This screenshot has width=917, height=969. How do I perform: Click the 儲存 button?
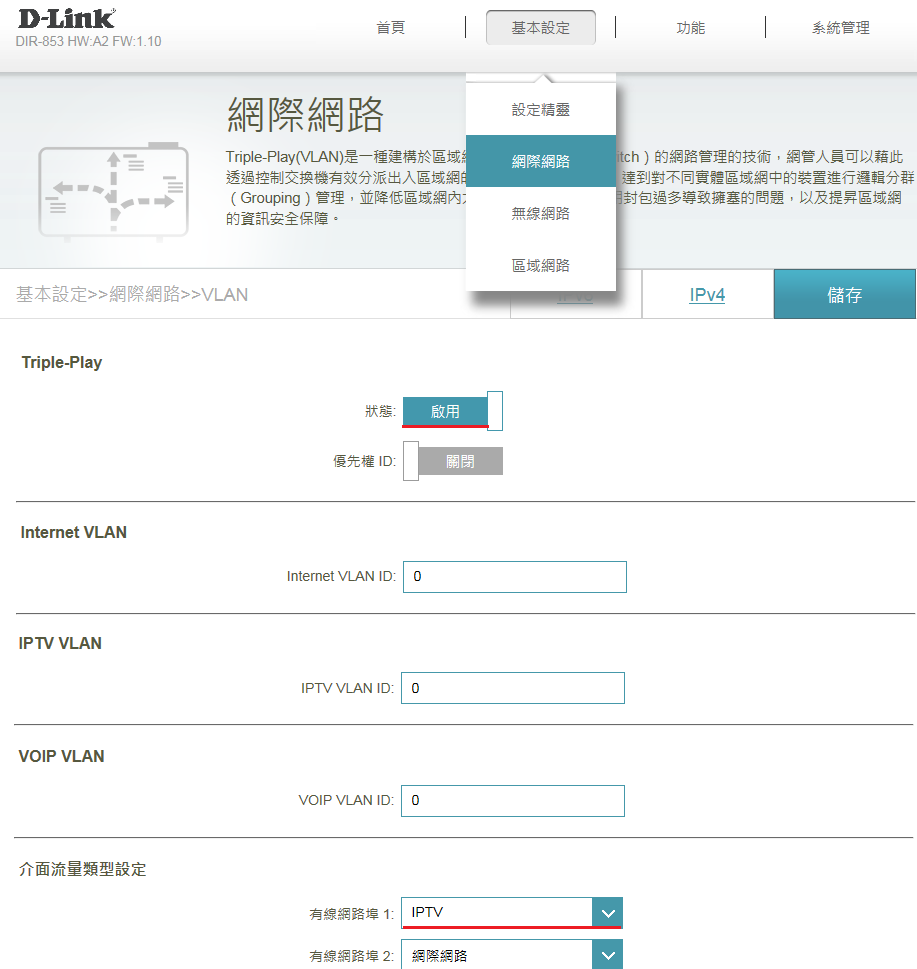[x=844, y=295]
